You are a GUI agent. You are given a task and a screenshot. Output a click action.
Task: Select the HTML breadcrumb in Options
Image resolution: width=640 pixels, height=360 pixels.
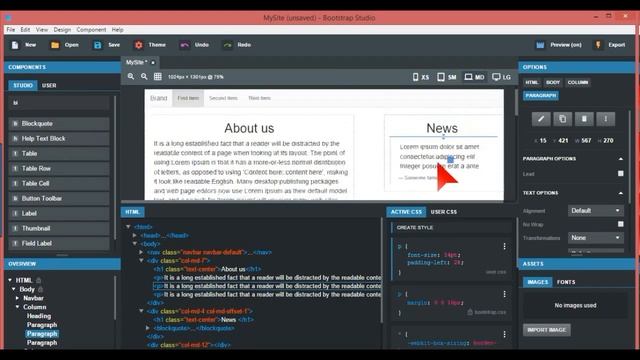(532, 82)
